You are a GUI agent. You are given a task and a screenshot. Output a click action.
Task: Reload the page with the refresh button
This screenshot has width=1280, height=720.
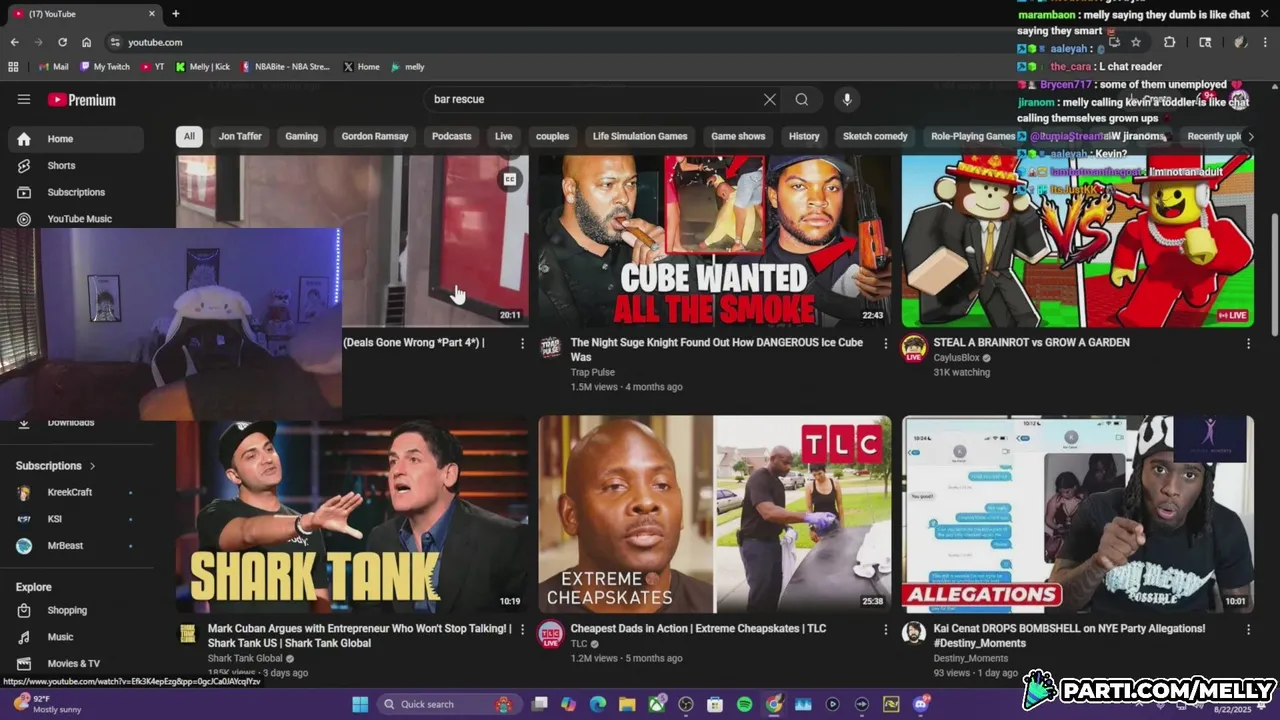click(x=62, y=42)
